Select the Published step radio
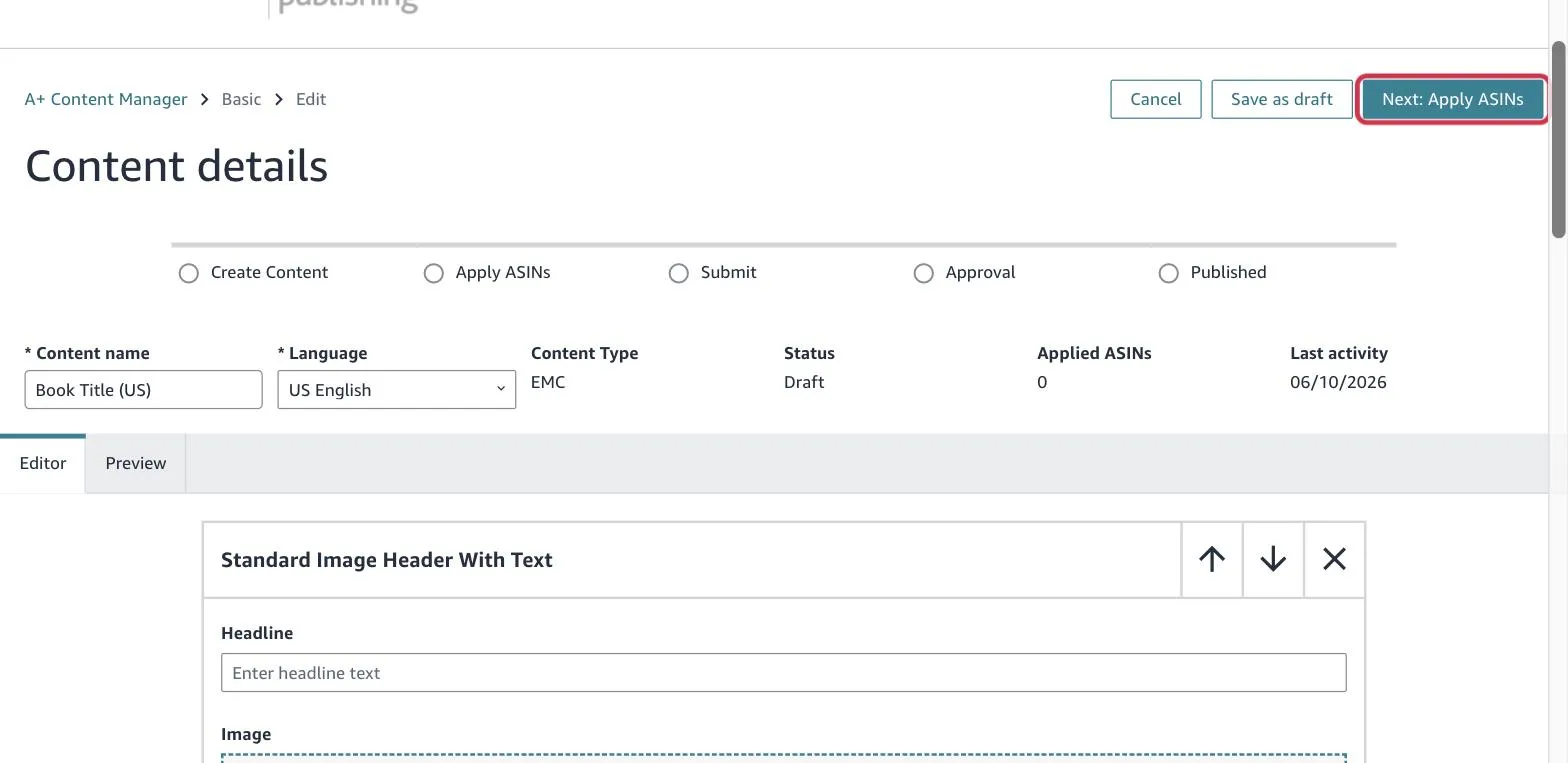 pos(1168,273)
